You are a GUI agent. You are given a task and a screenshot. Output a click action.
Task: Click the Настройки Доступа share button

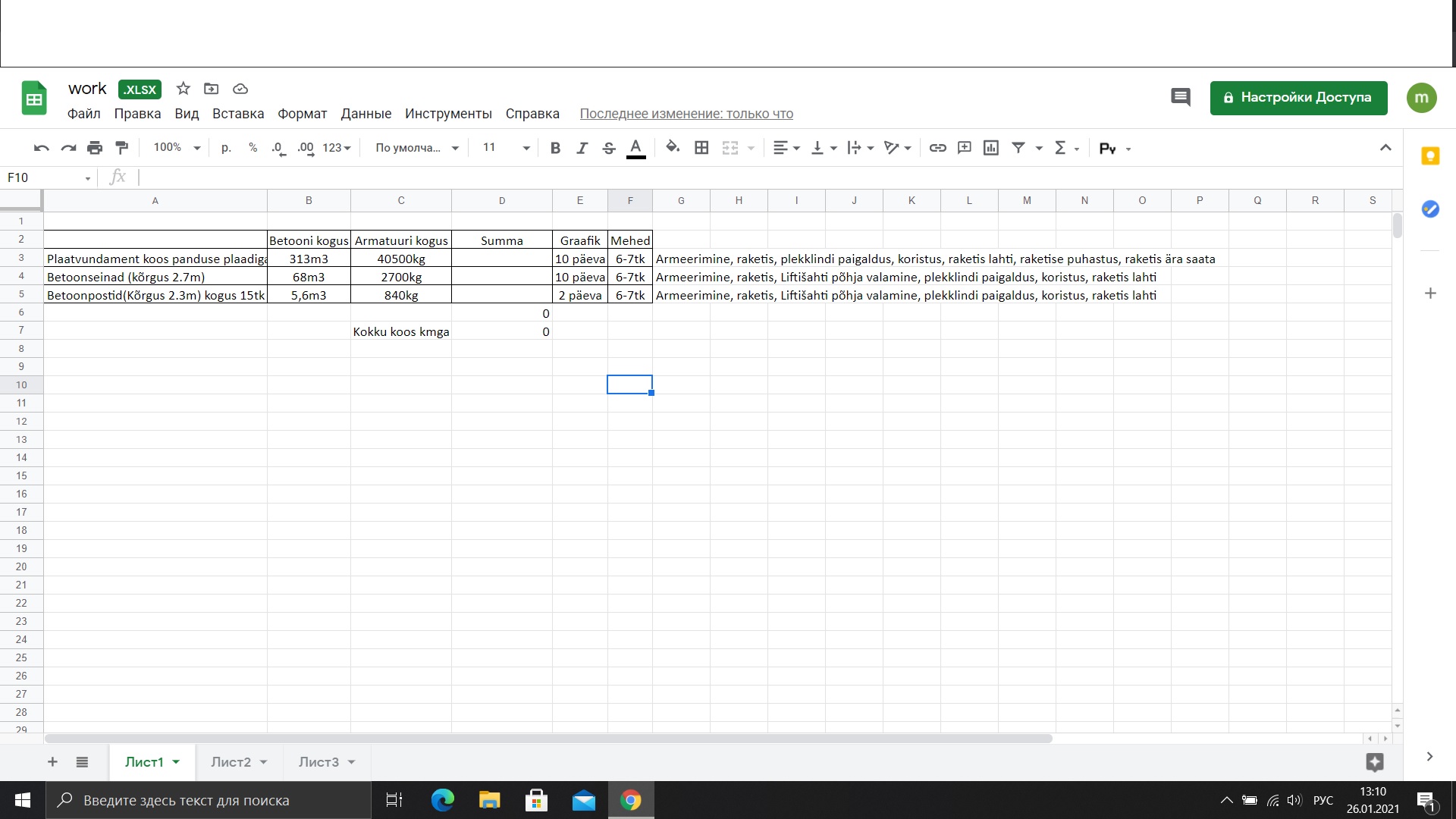tap(1298, 98)
